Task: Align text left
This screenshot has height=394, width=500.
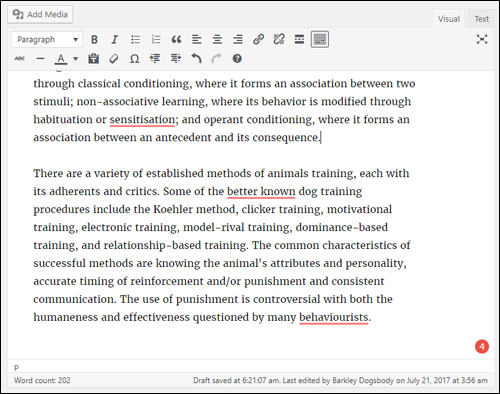Action: coord(197,40)
